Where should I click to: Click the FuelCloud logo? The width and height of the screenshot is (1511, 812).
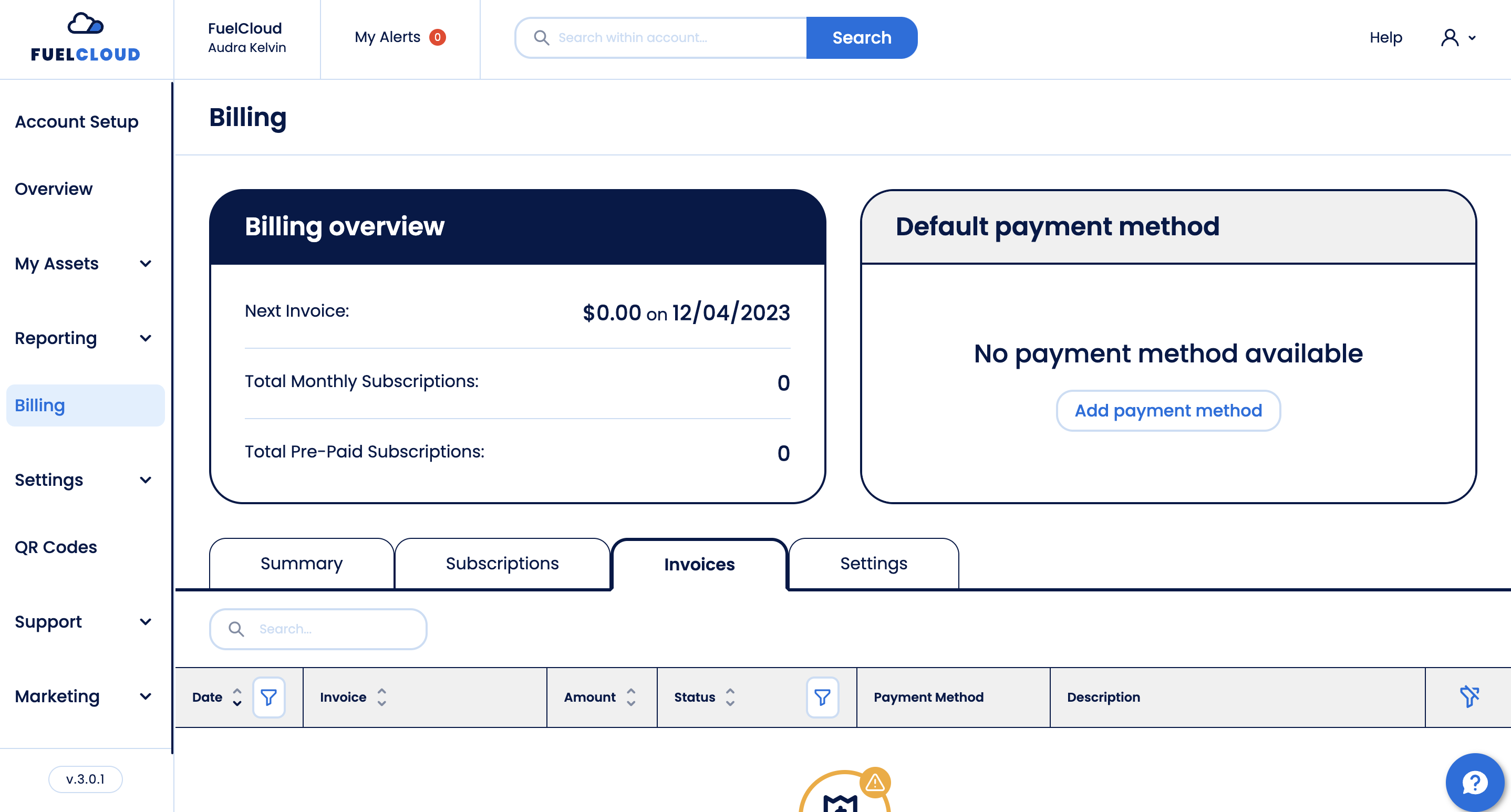pyautogui.click(x=86, y=37)
